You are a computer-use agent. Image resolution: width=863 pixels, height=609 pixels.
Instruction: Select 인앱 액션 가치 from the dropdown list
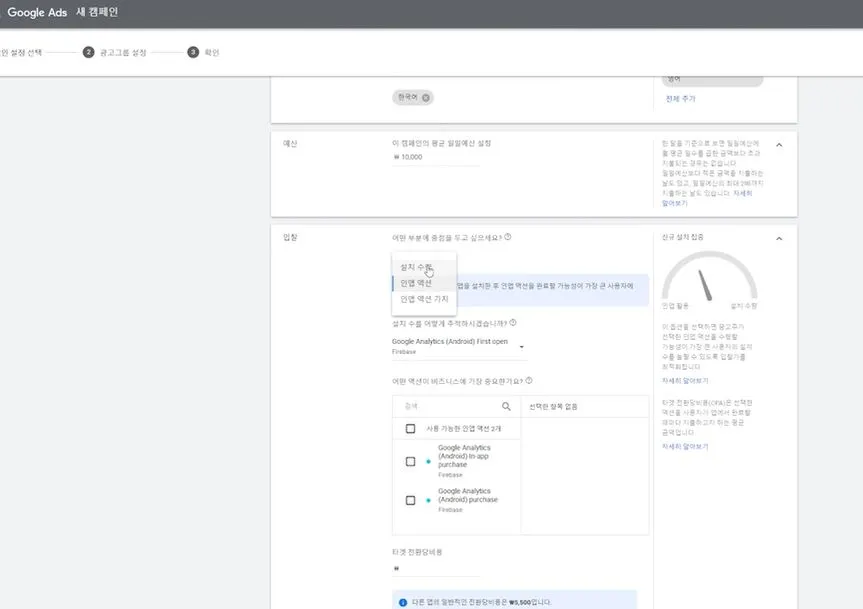coord(424,299)
